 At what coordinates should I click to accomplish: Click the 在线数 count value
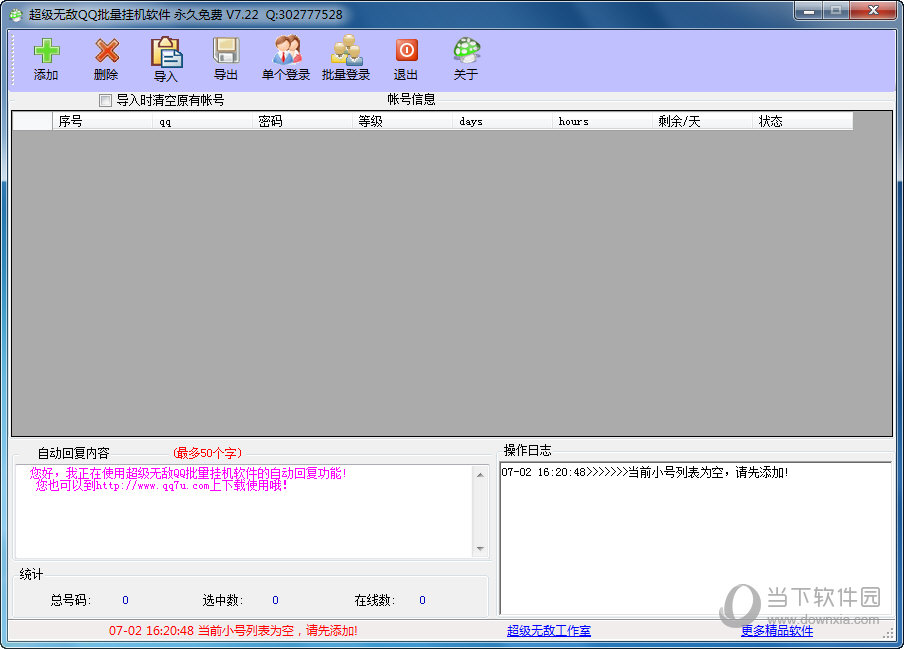(x=423, y=600)
